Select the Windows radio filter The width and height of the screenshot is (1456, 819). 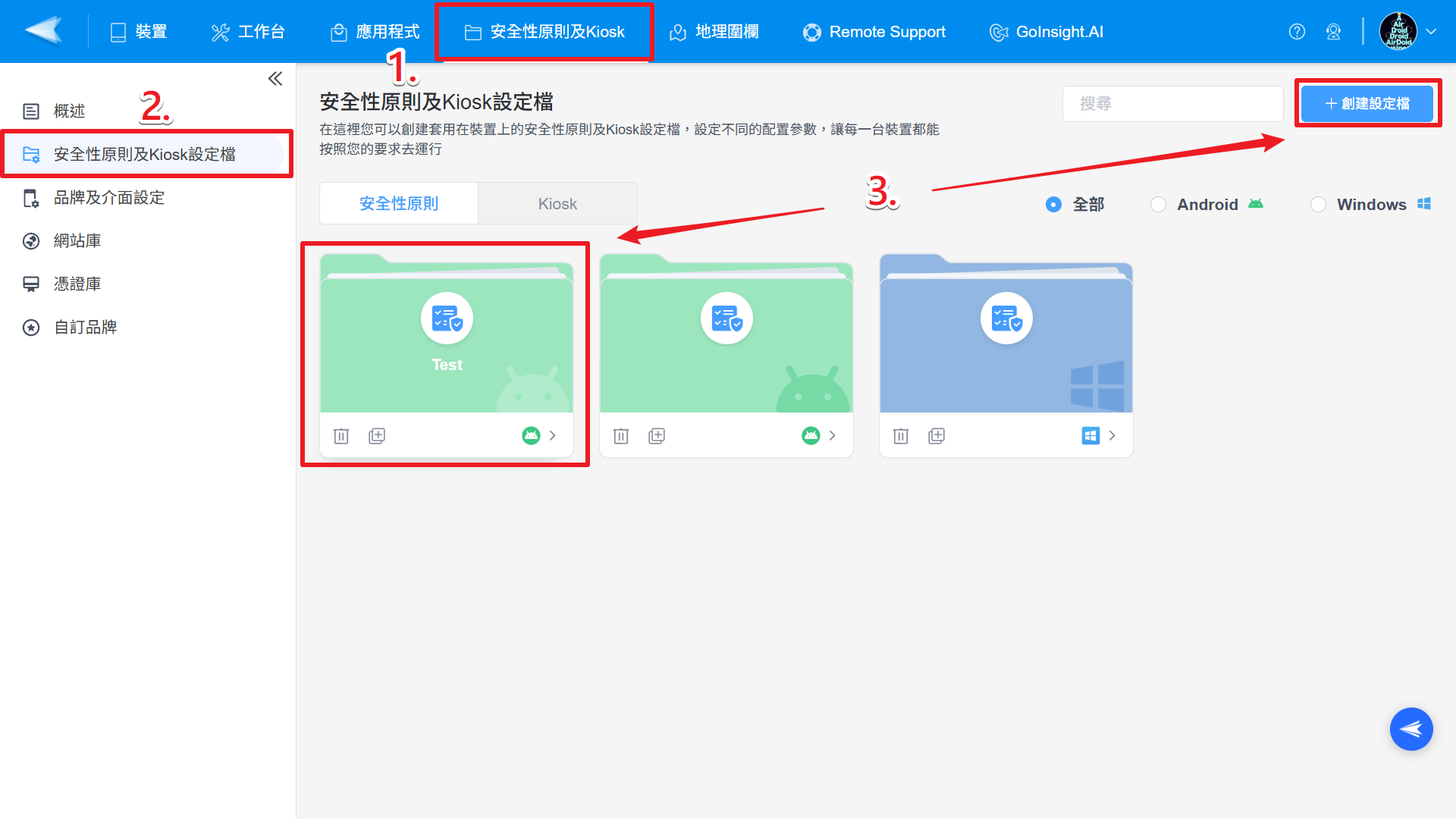pyautogui.click(x=1318, y=205)
